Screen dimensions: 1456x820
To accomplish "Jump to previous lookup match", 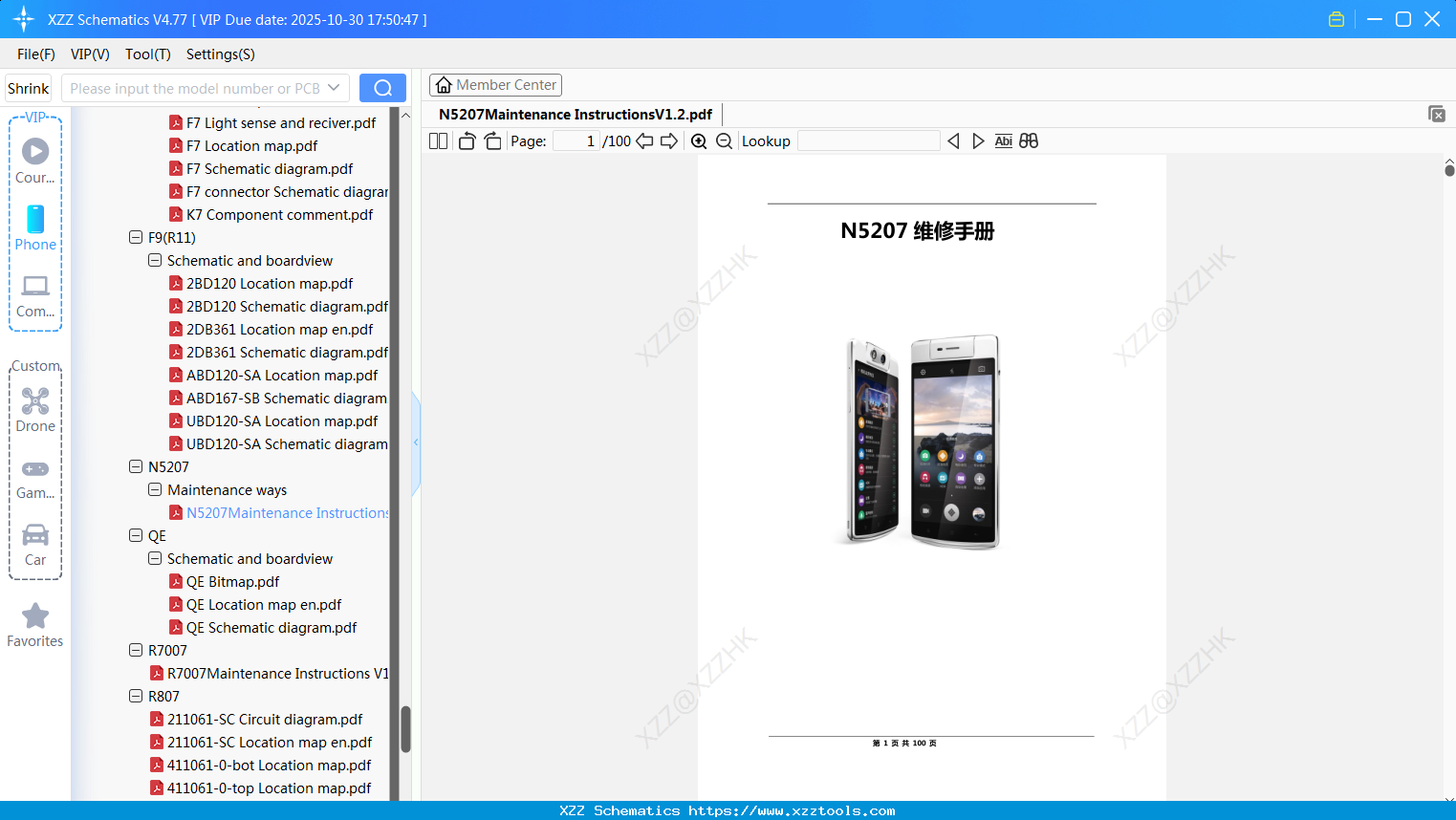I will click(953, 140).
